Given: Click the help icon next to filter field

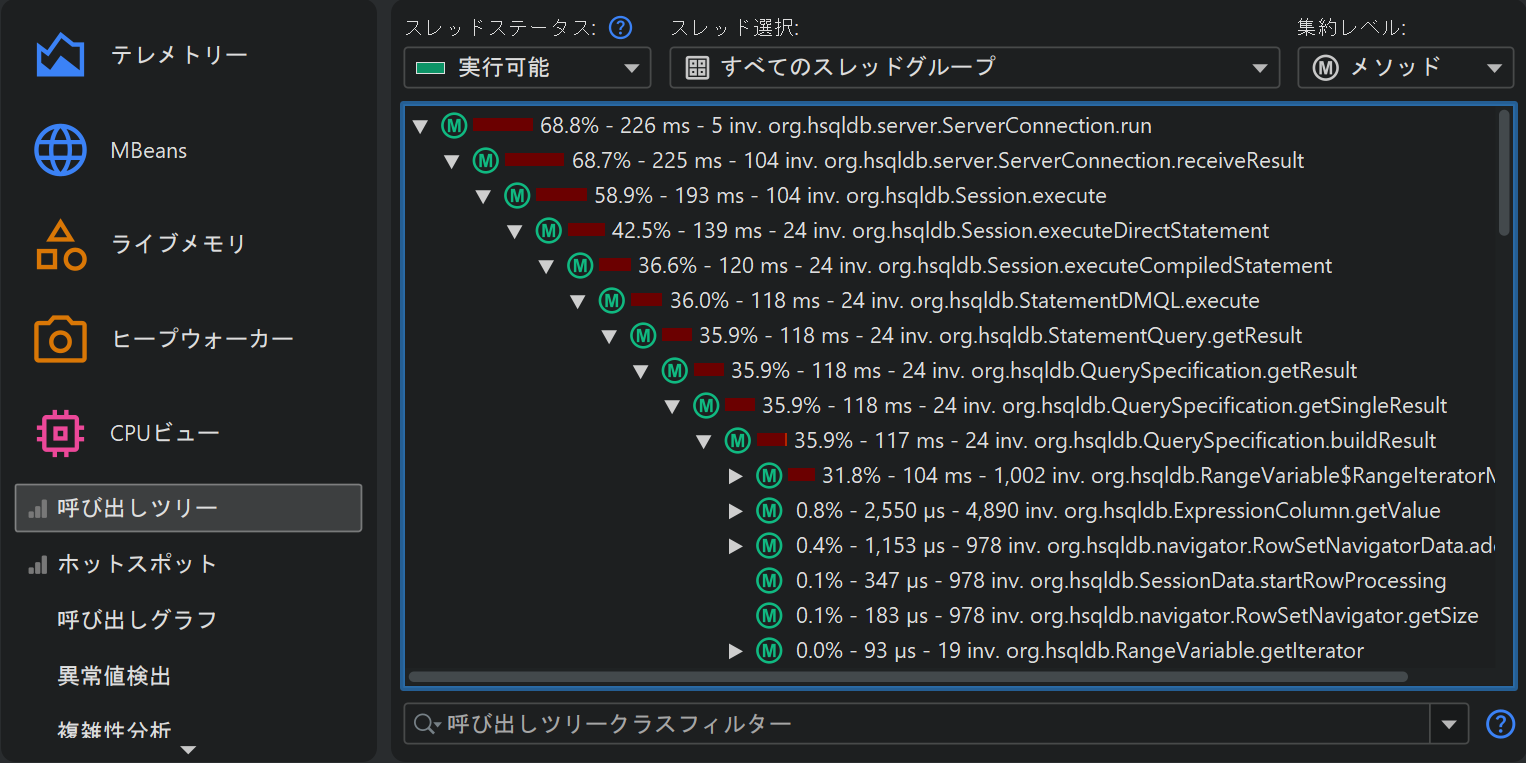Looking at the screenshot, I should click(x=1500, y=723).
